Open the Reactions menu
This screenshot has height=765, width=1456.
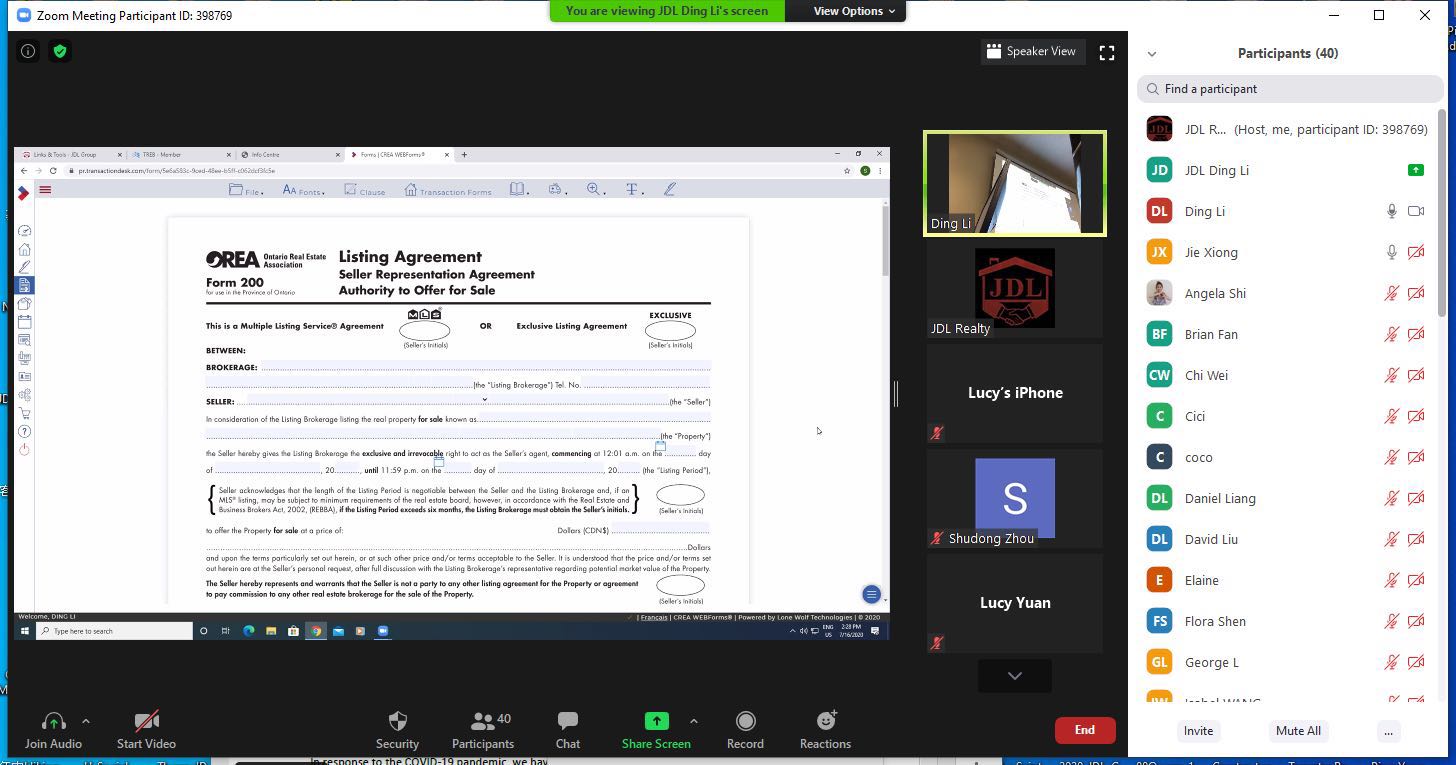(x=825, y=730)
